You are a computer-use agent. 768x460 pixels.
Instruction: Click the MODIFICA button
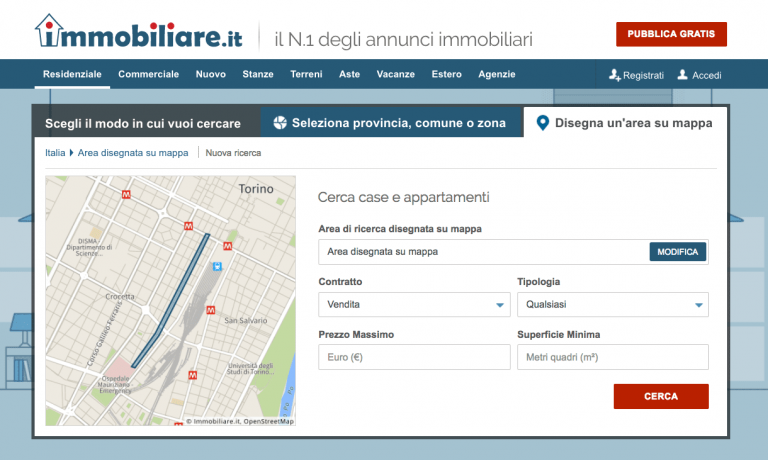coord(678,252)
